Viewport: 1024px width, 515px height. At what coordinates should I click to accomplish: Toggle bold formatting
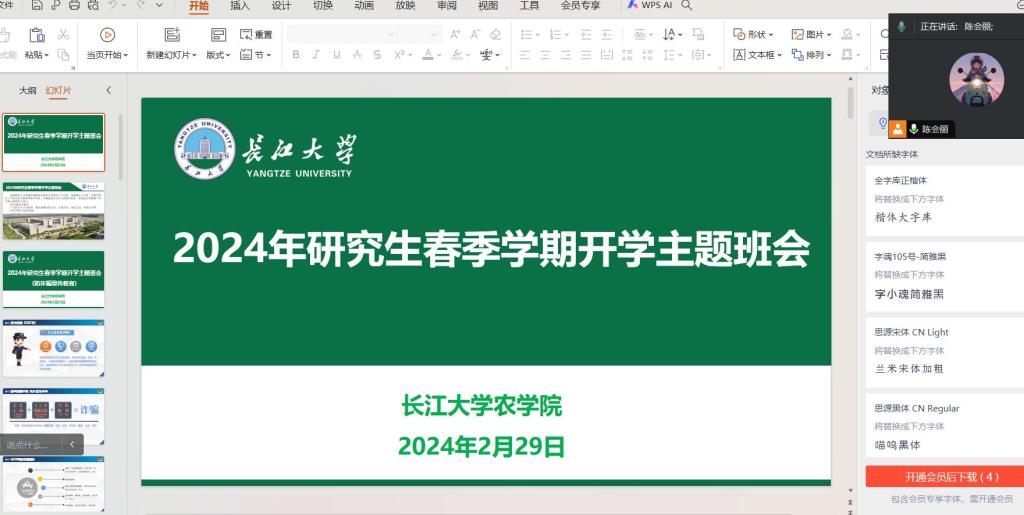(296, 55)
